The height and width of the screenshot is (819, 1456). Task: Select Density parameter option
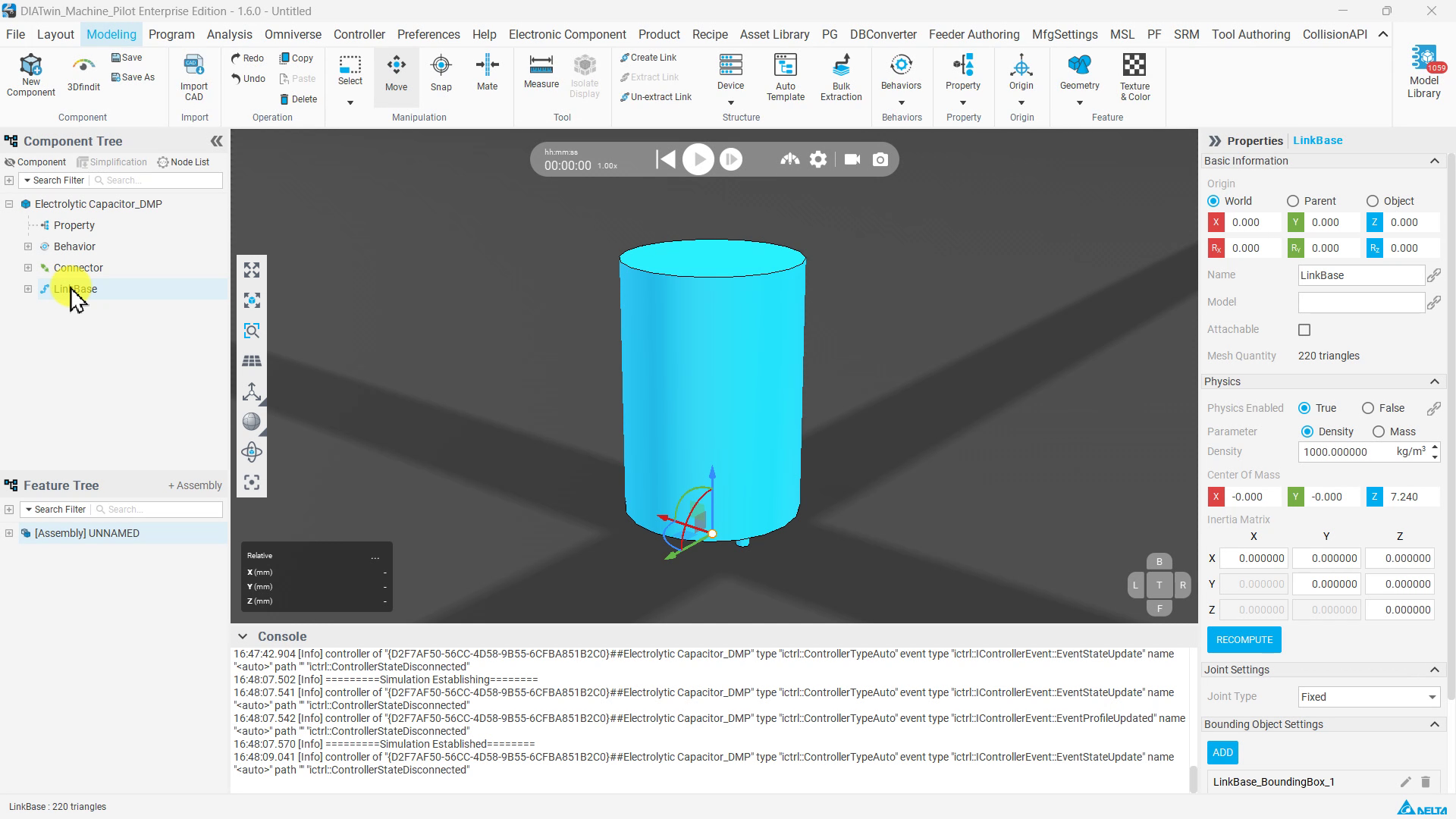click(x=1307, y=431)
